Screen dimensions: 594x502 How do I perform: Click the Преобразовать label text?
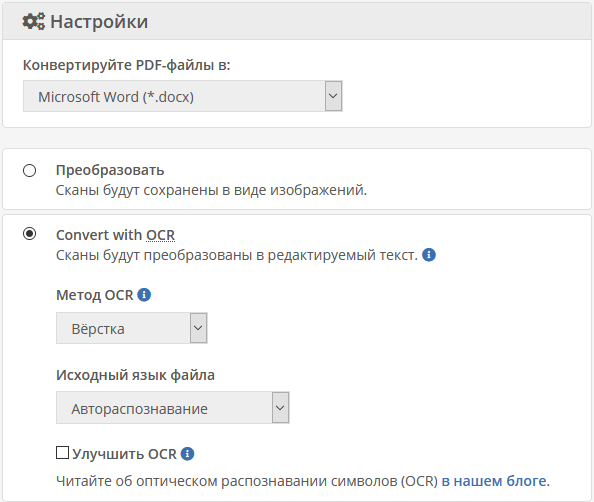tap(110, 170)
